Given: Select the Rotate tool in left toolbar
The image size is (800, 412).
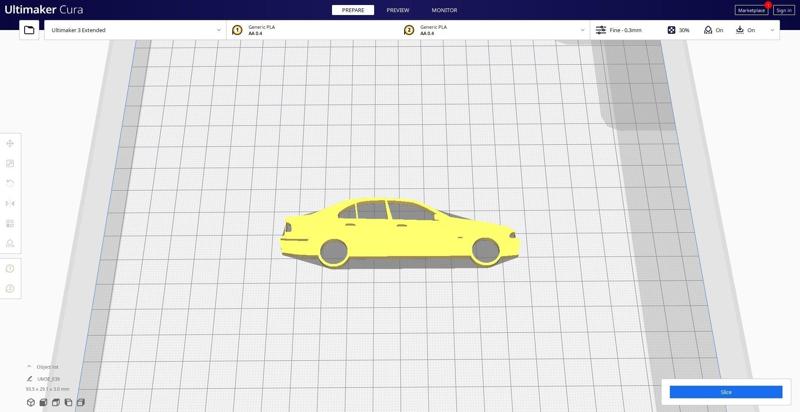Looking at the screenshot, I should [10, 183].
